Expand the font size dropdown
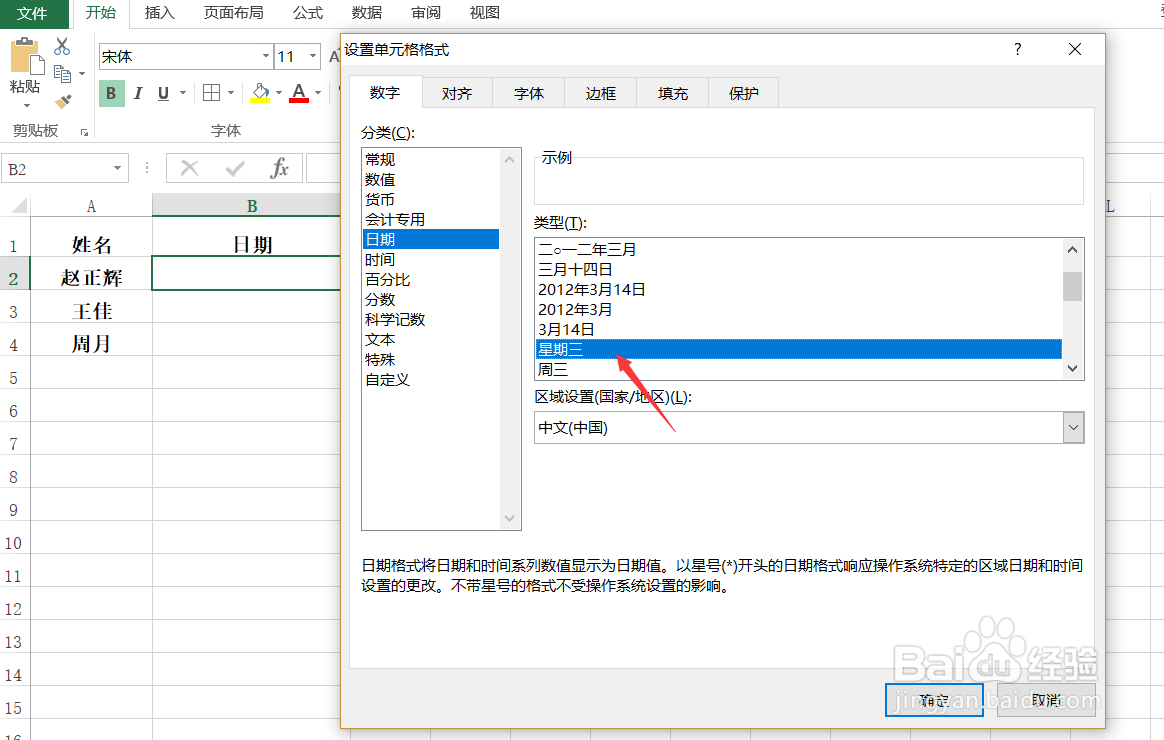 tap(313, 56)
